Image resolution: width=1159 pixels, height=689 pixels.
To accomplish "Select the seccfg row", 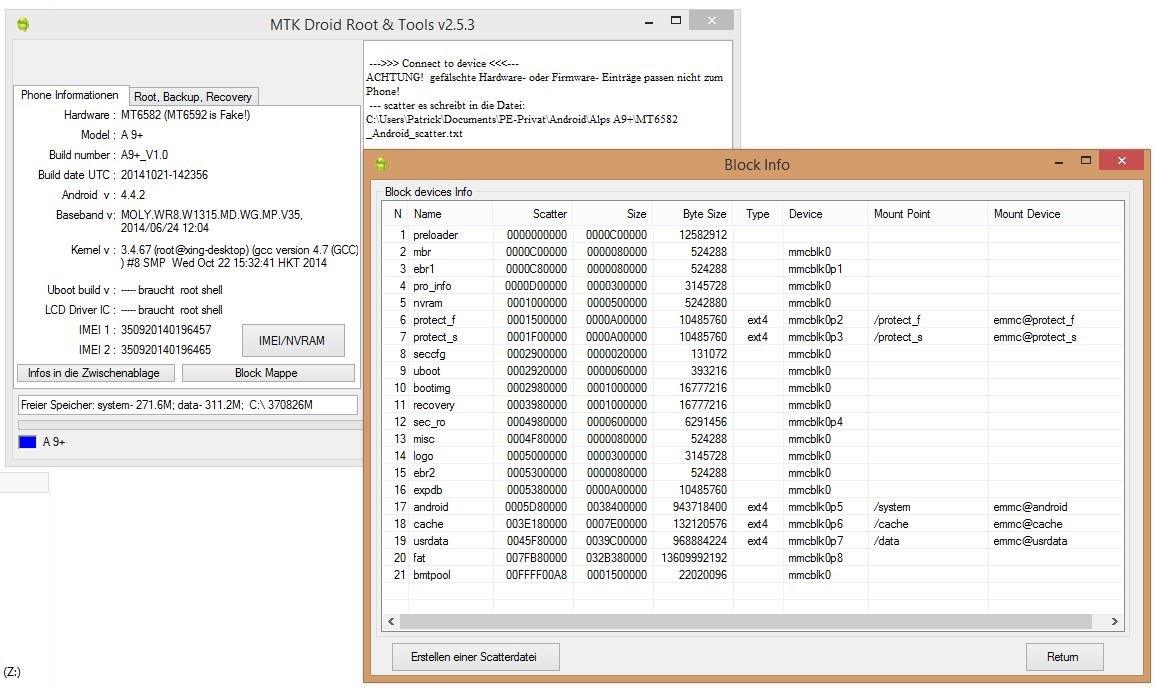I will coord(753,354).
